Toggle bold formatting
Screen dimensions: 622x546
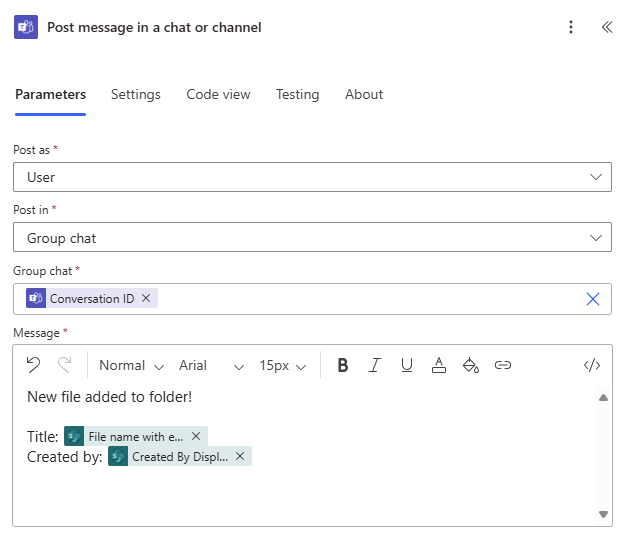[x=343, y=365]
